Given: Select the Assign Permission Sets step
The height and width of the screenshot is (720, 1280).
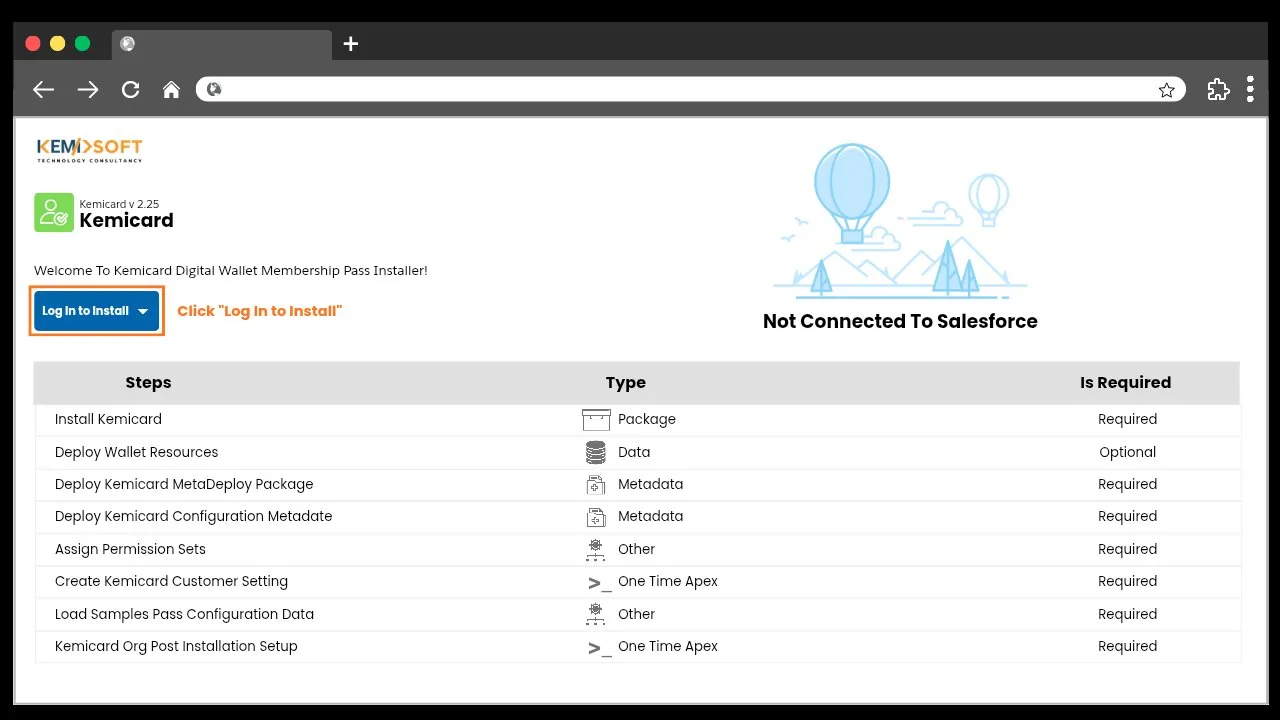Looking at the screenshot, I should (x=130, y=549).
